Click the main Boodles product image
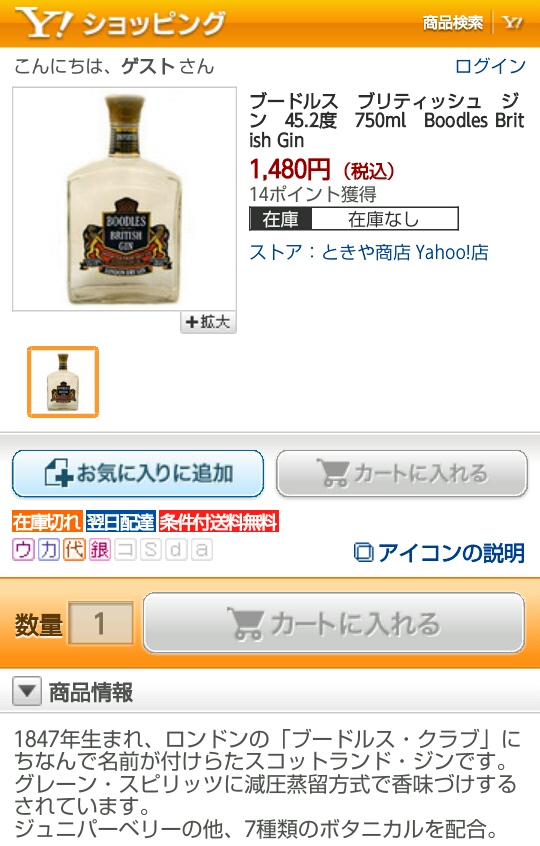This screenshot has width=540, height=846. click(x=125, y=199)
